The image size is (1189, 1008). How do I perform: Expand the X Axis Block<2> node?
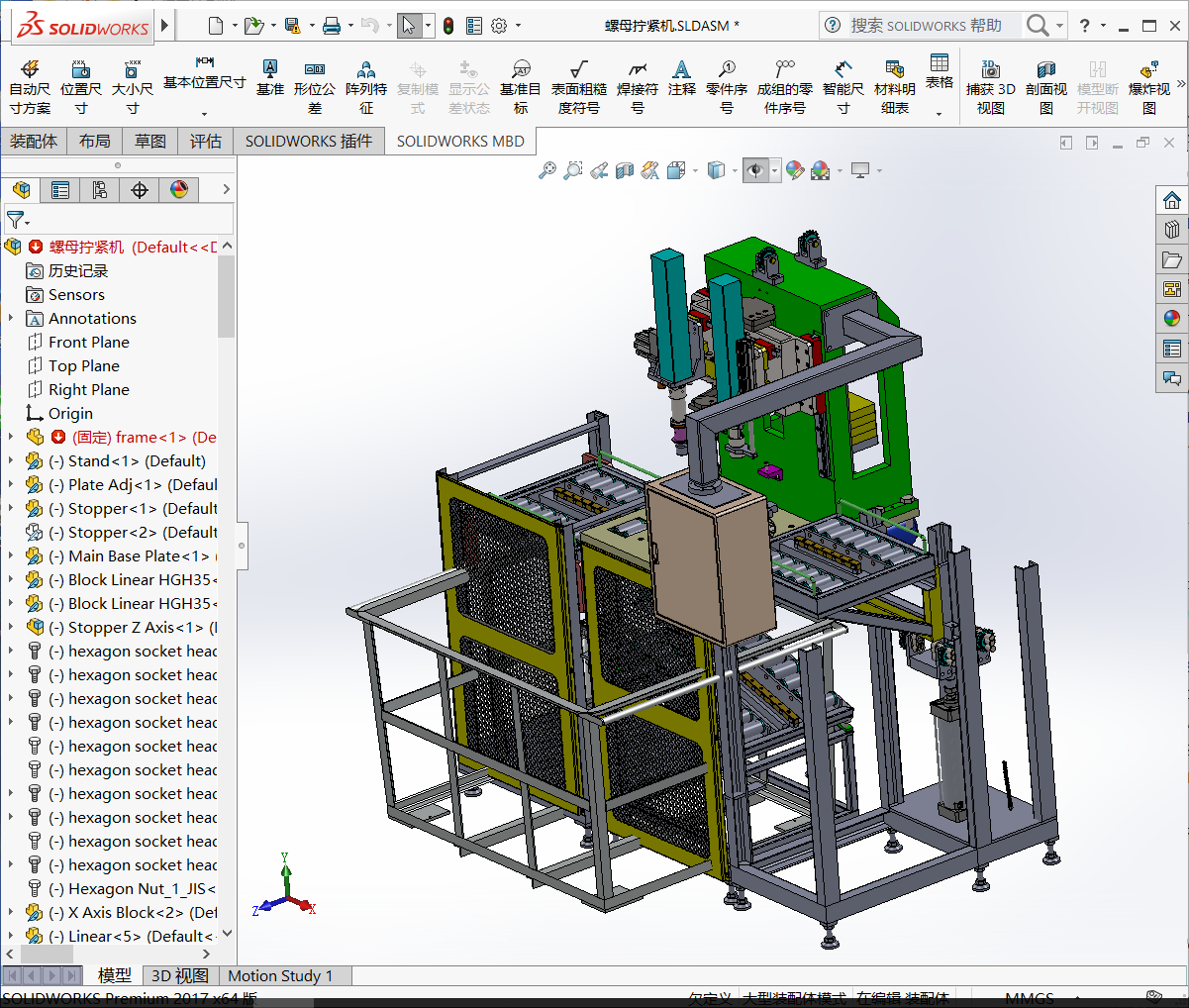pos(11,912)
